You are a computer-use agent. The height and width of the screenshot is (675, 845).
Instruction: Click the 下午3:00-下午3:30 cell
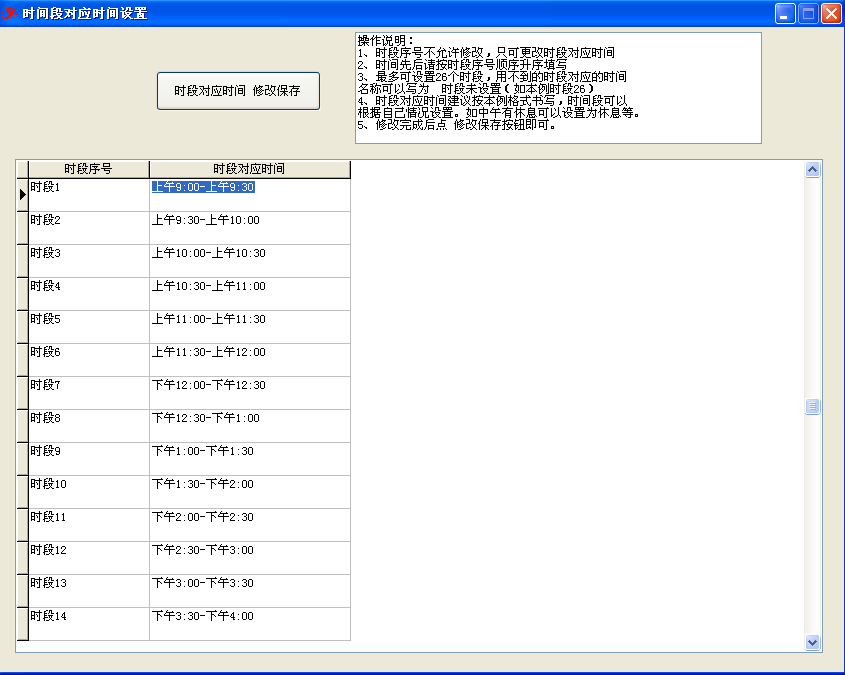coord(250,591)
